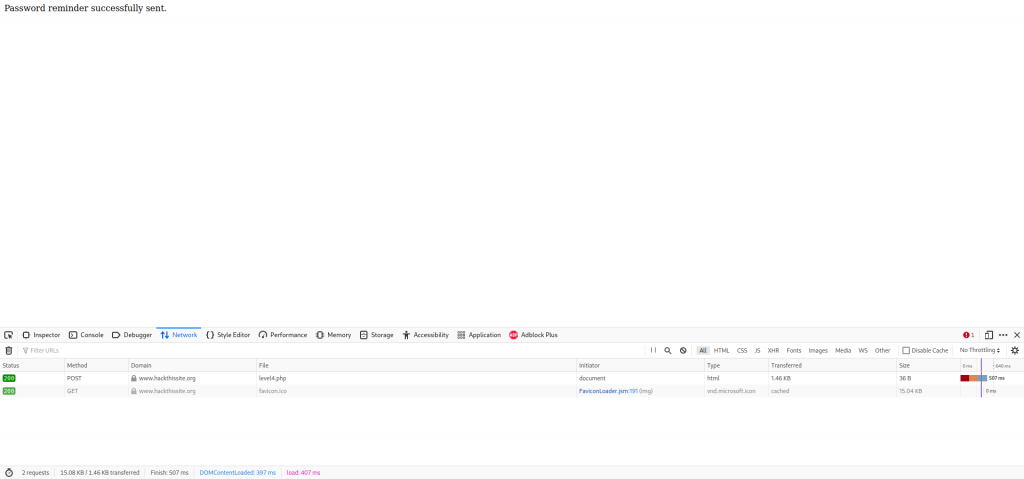1024x479 pixels.
Task: Switch to the Console tab
Action: (x=86, y=335)
